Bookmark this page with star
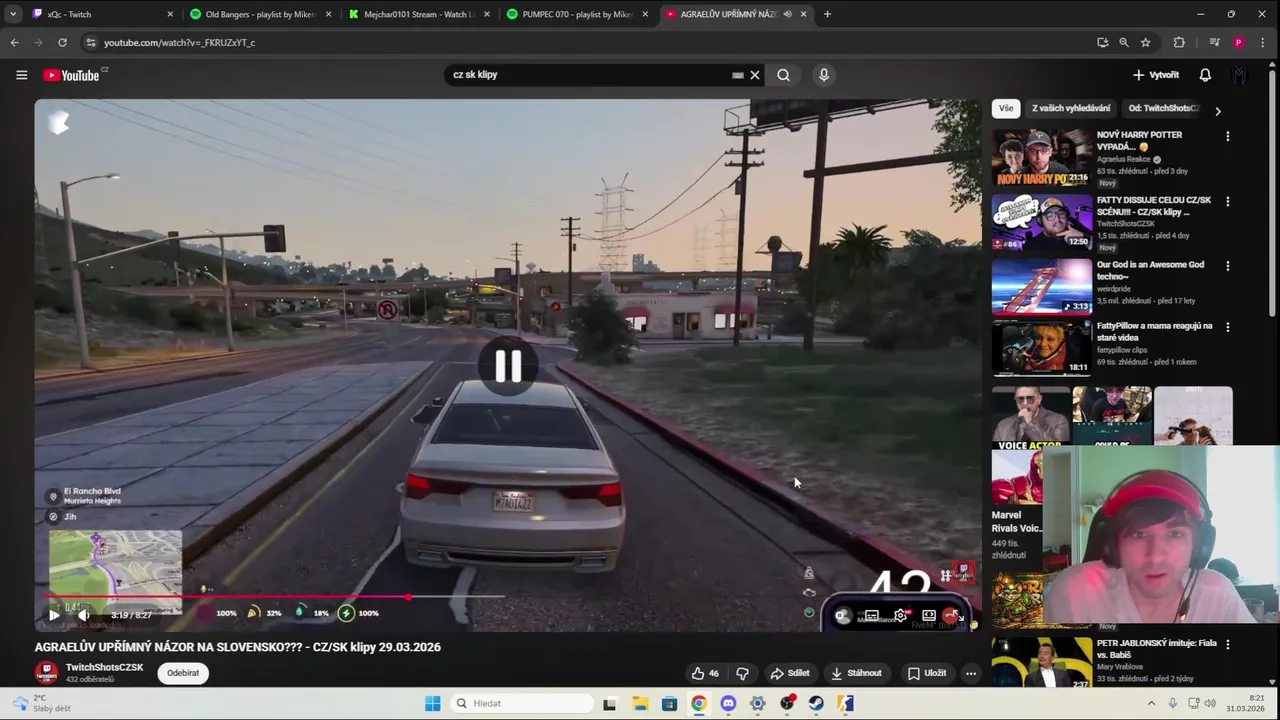Viewport: 1280px width, 720px height. [x=1145, y=43]
